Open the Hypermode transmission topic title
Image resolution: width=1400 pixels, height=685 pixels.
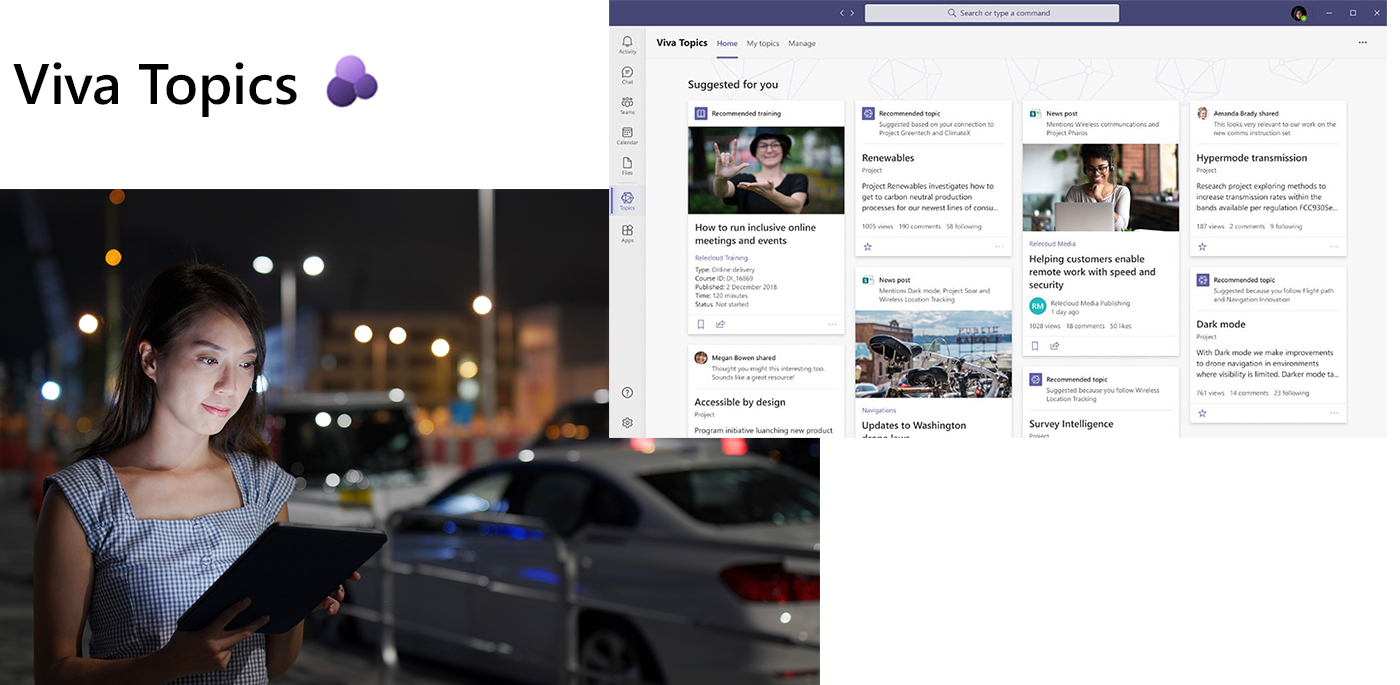(1251, 158)
